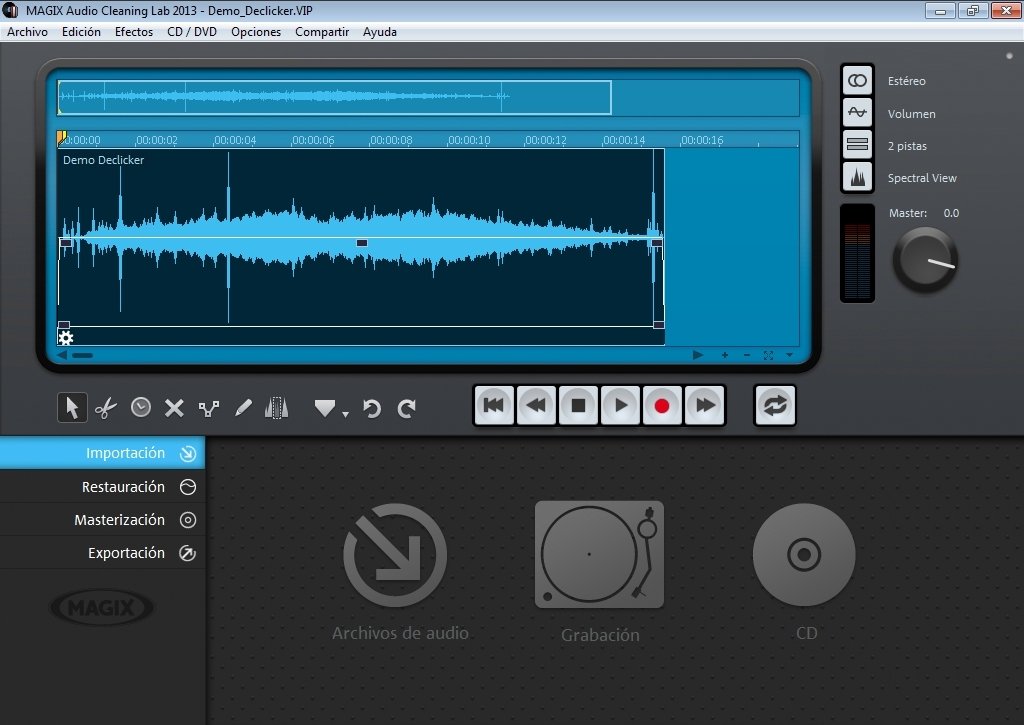Zoom in with the plus icon
Screen dimensions: 1024x725
click(725, 355)
